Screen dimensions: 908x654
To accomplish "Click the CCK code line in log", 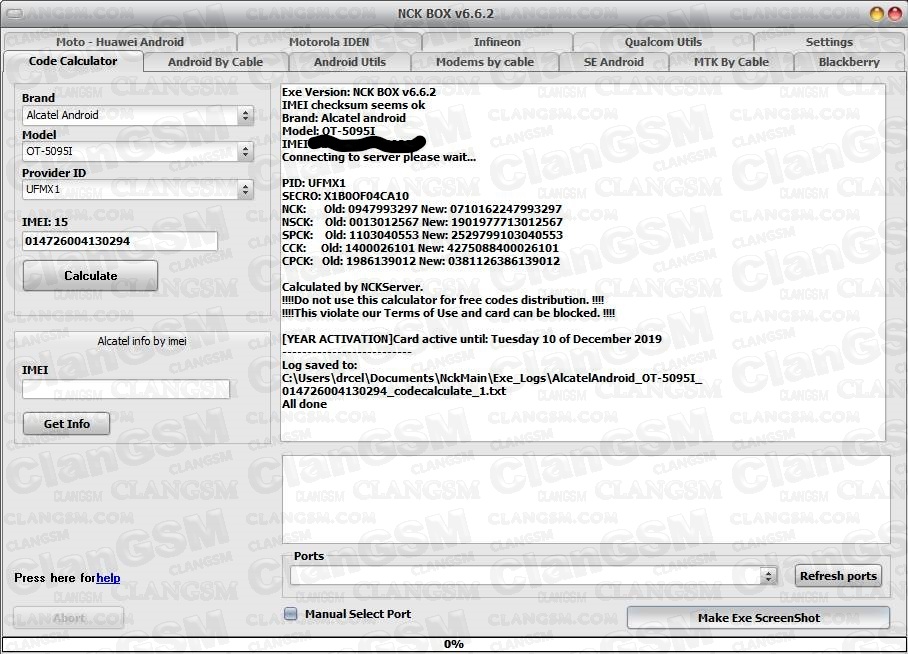I will pyautogui.click(x=420, y=248).
